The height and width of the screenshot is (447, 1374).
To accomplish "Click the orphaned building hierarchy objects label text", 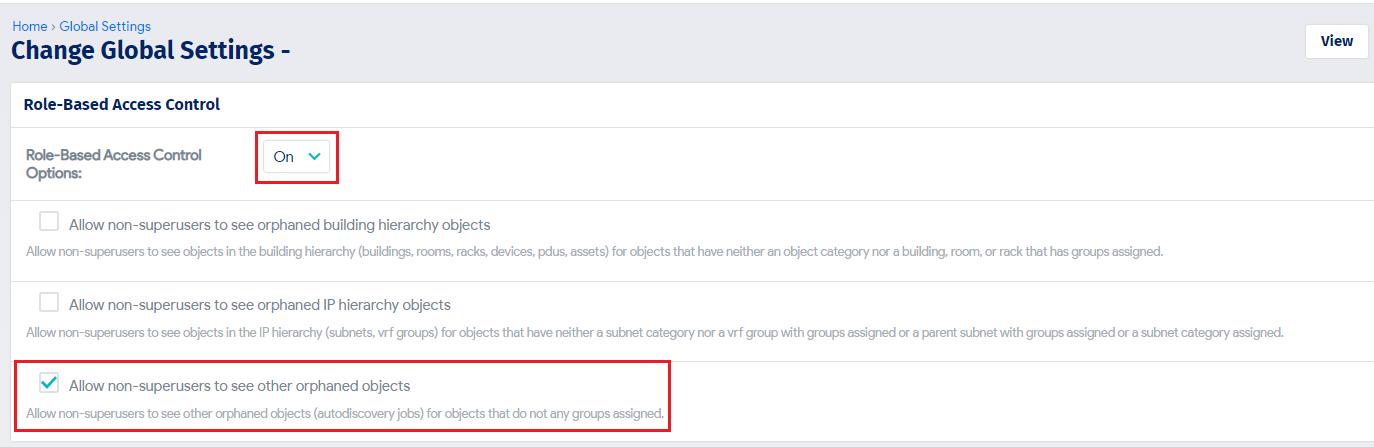I will pyautogui.click(x=279, y=224).
